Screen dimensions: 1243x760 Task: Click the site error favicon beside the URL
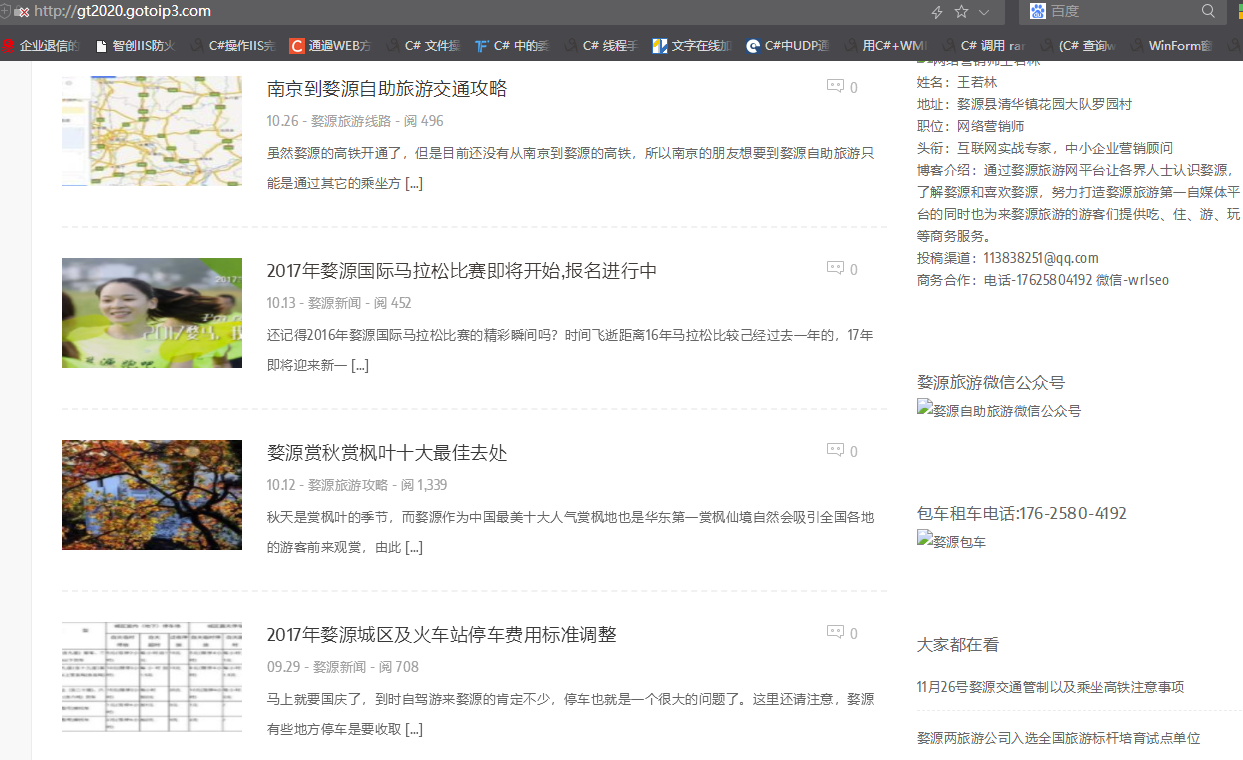pos(23,11)
